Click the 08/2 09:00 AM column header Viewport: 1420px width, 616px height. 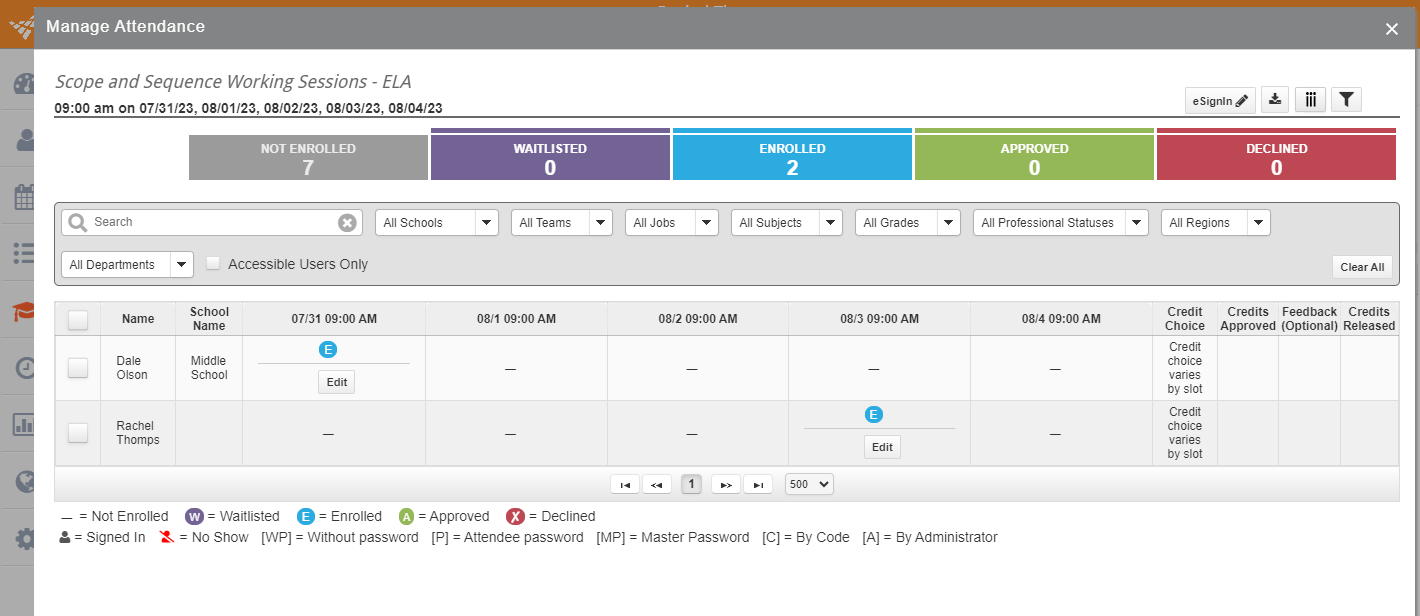coord(697,319)
